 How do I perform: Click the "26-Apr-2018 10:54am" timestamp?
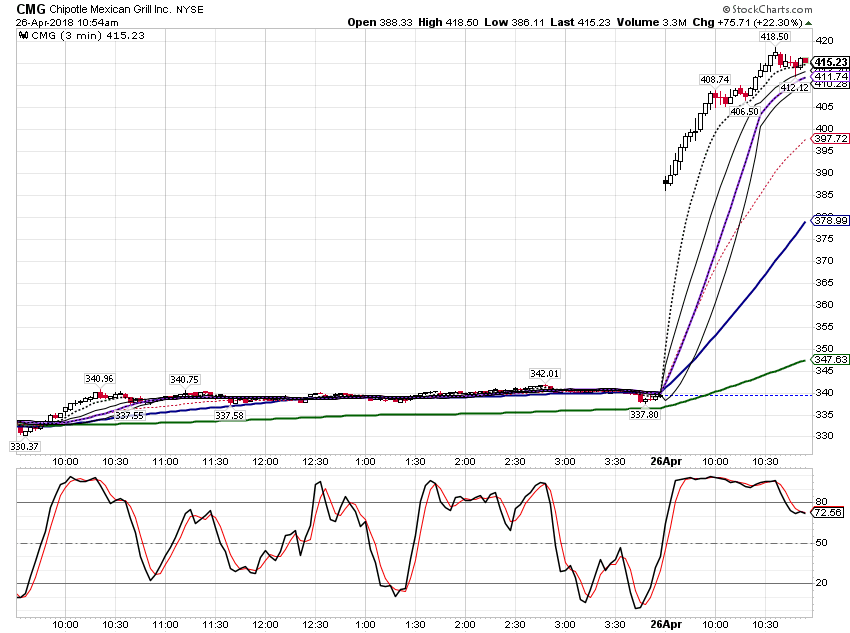pos(67,23)
